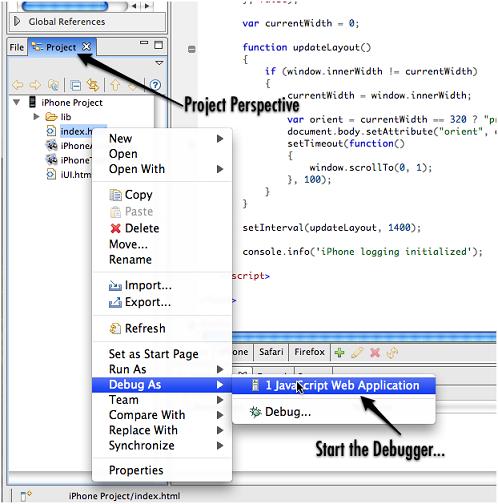Open the blue Help question-mark icon
The image size is (498, 504).
(x=155, y=85)
